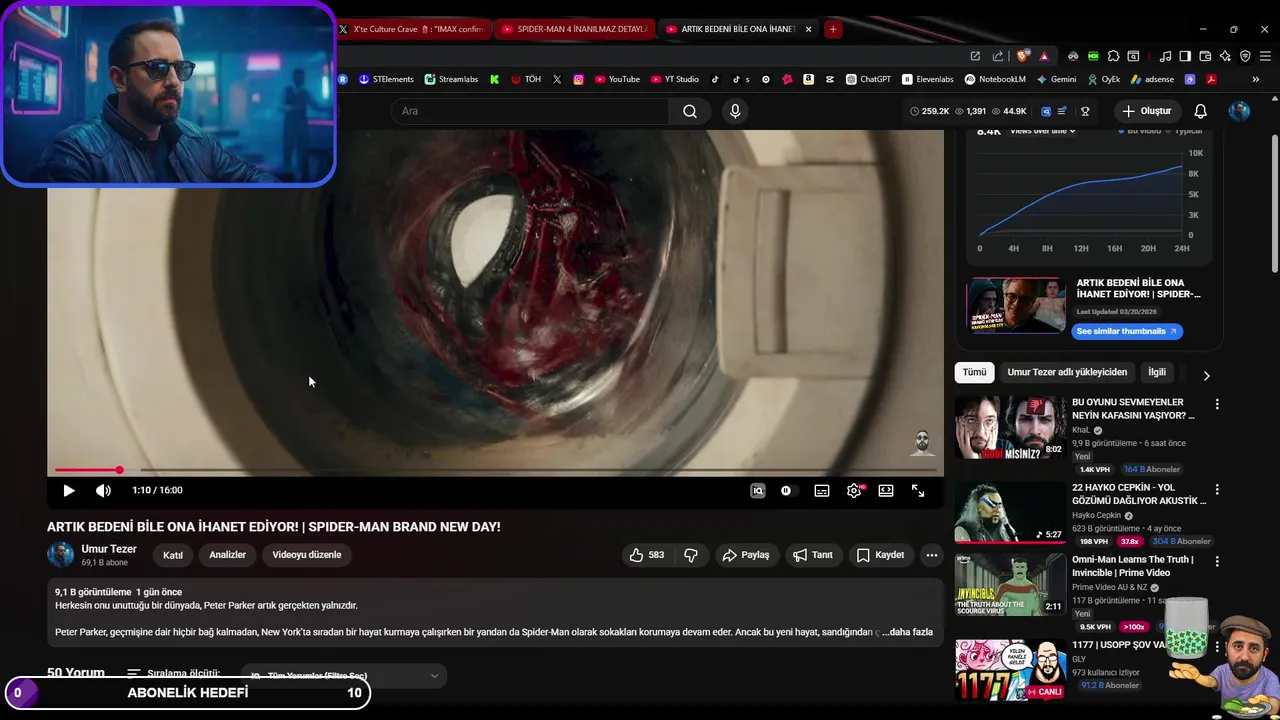
Task: Click Videoyu düzenle button
Action: 307,555
